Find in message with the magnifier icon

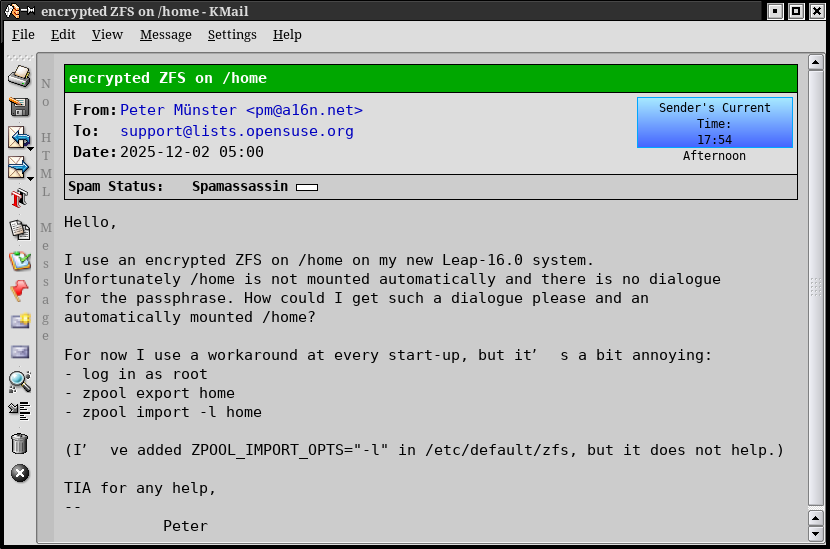point(20,382)
